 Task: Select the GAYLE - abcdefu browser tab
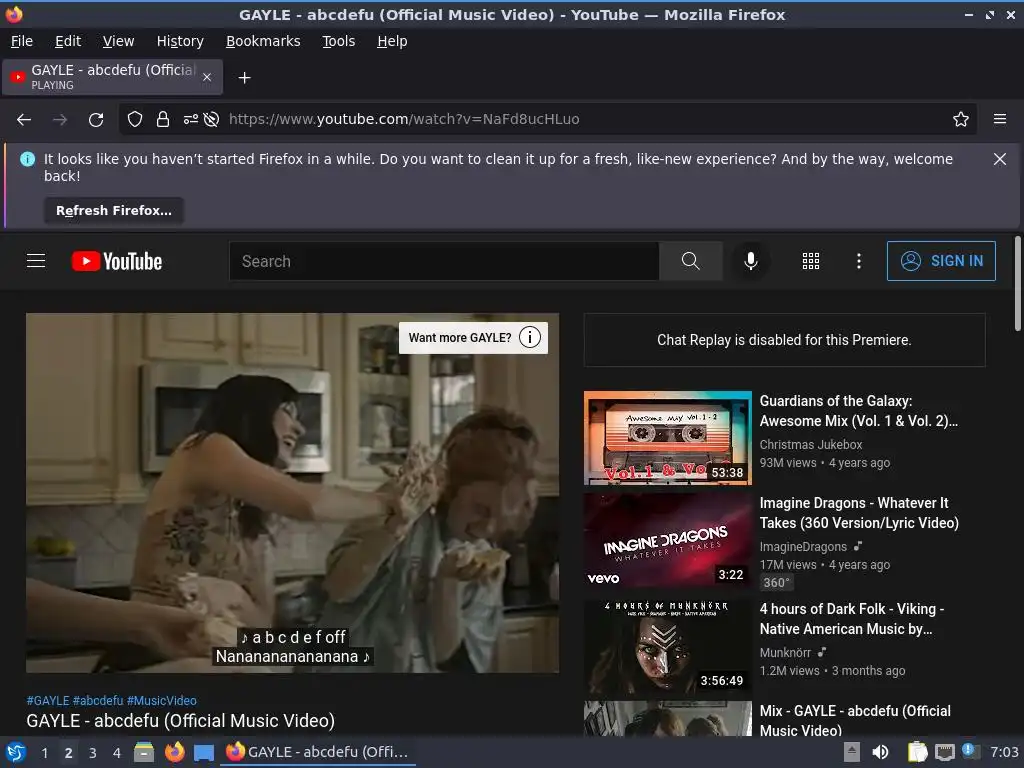click(x=112, y=77)
